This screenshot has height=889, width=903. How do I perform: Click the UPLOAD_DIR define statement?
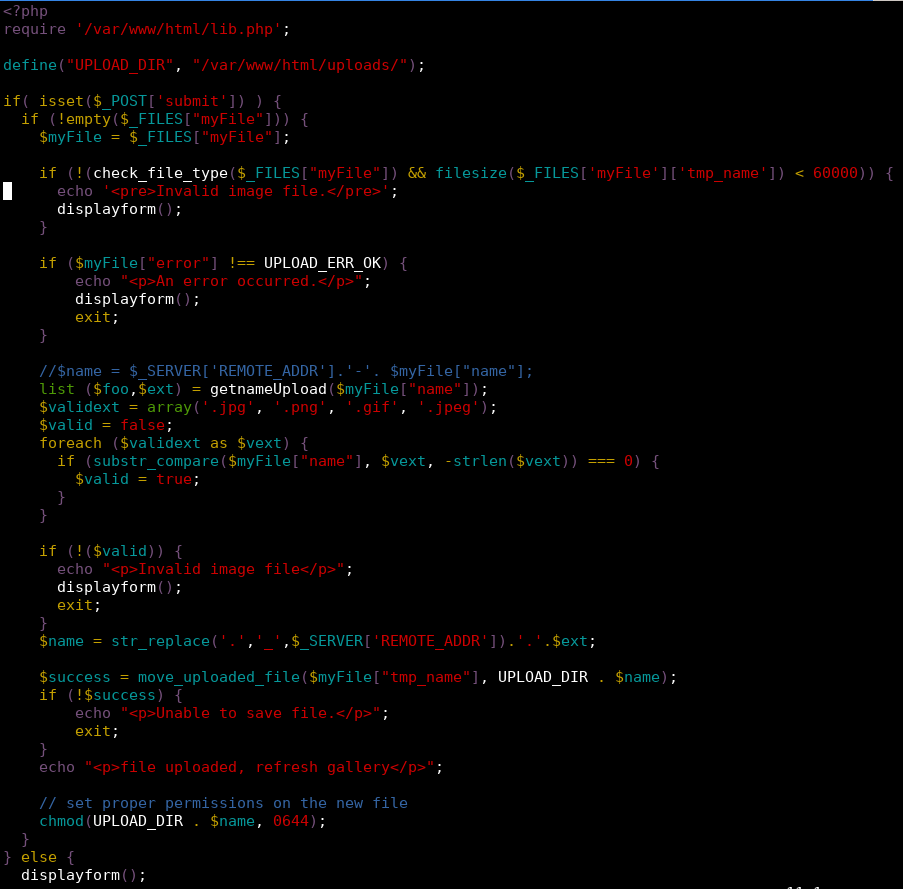pyautogui.click(x=210, y=65)
